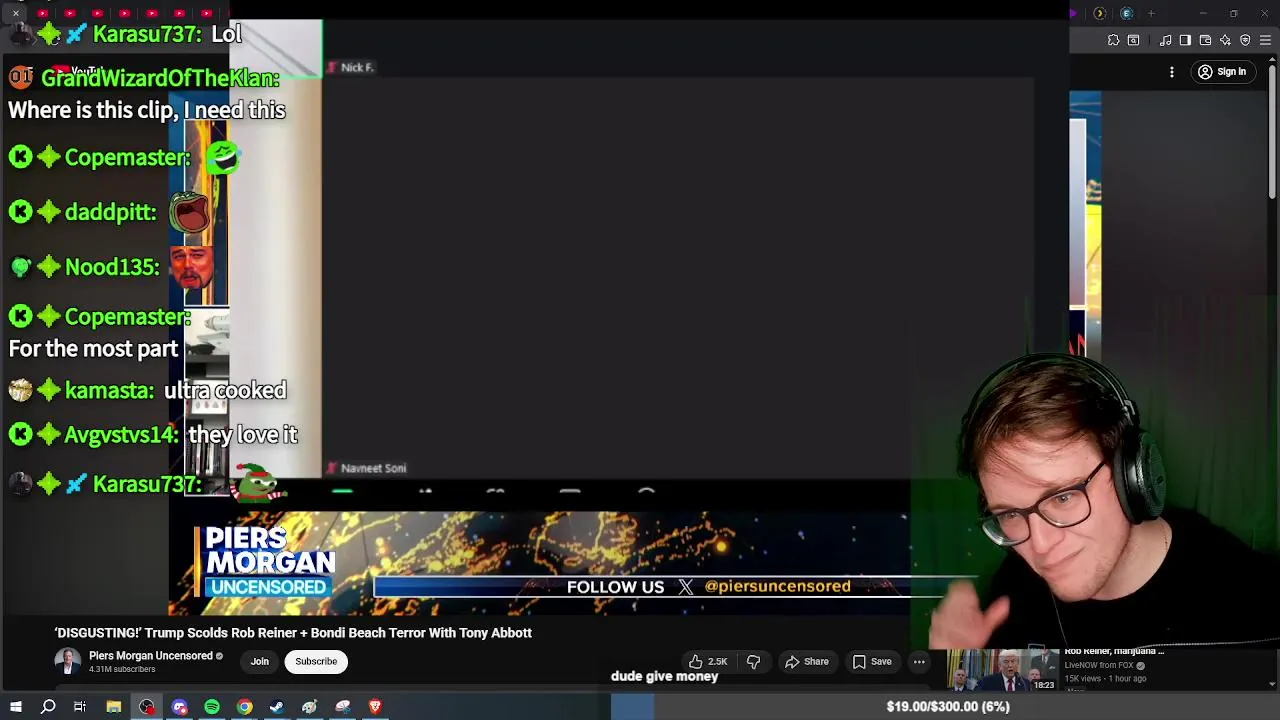
Task: Toggle the browser sidebar panel icon
Action: (1185, 40)
